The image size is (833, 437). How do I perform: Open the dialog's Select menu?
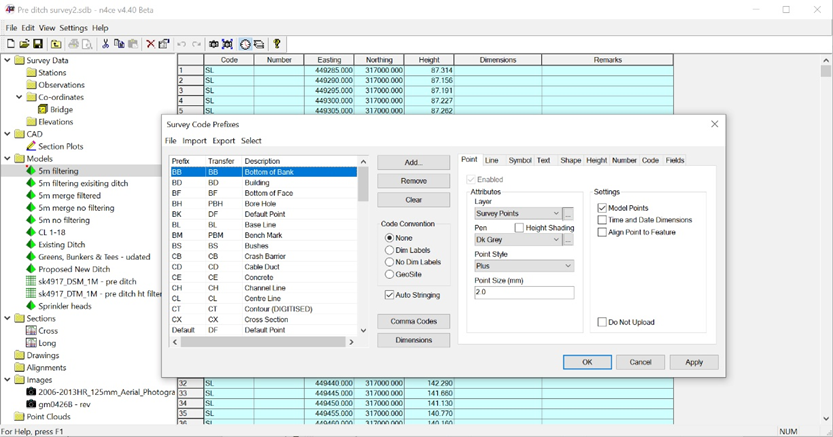click(251, 141)
